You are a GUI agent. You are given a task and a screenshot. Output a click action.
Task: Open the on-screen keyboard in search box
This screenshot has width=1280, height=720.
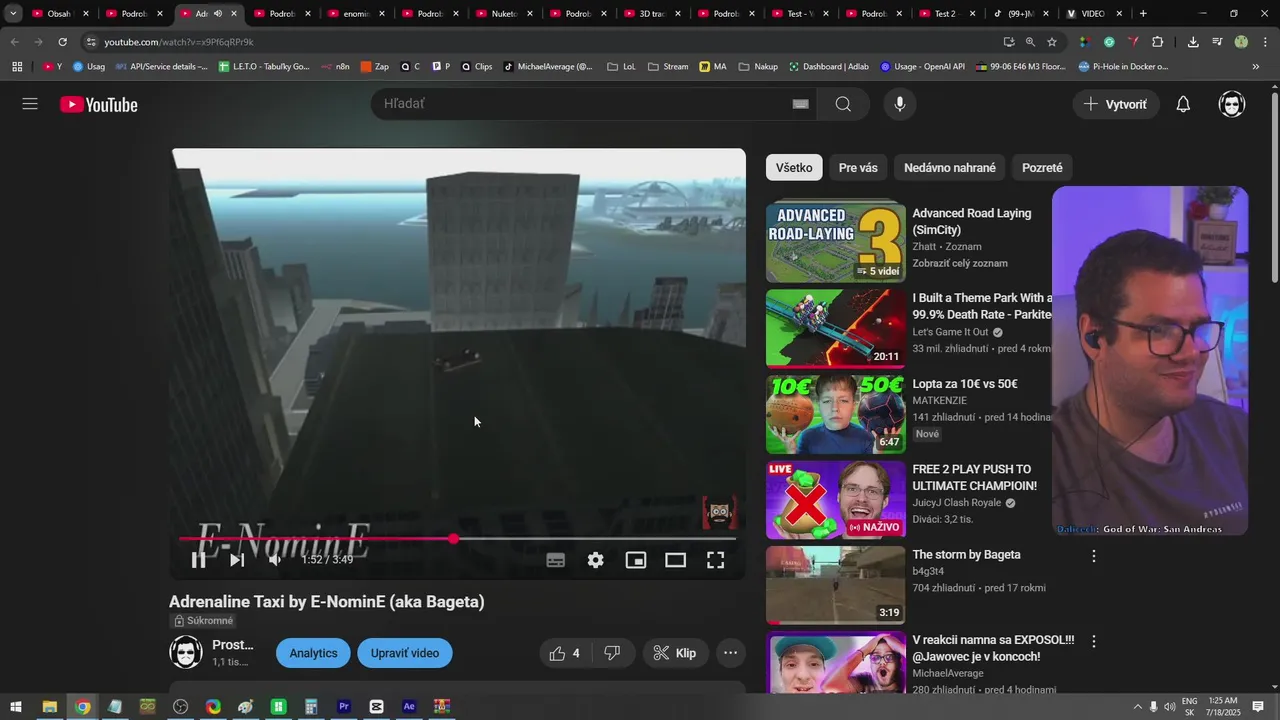[x=800, y=104]
